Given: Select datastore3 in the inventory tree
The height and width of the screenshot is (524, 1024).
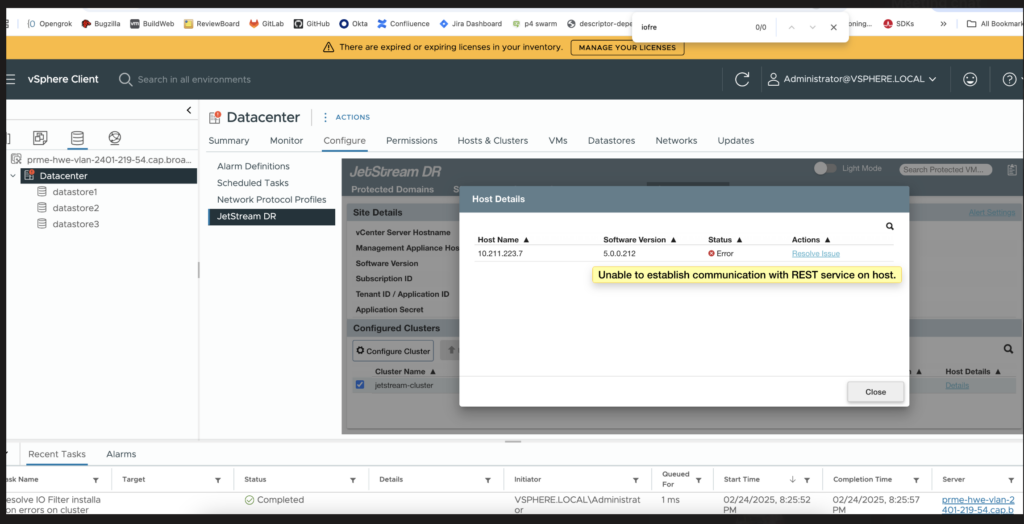Looking at the screenshot, I should (x=68, y=224).
